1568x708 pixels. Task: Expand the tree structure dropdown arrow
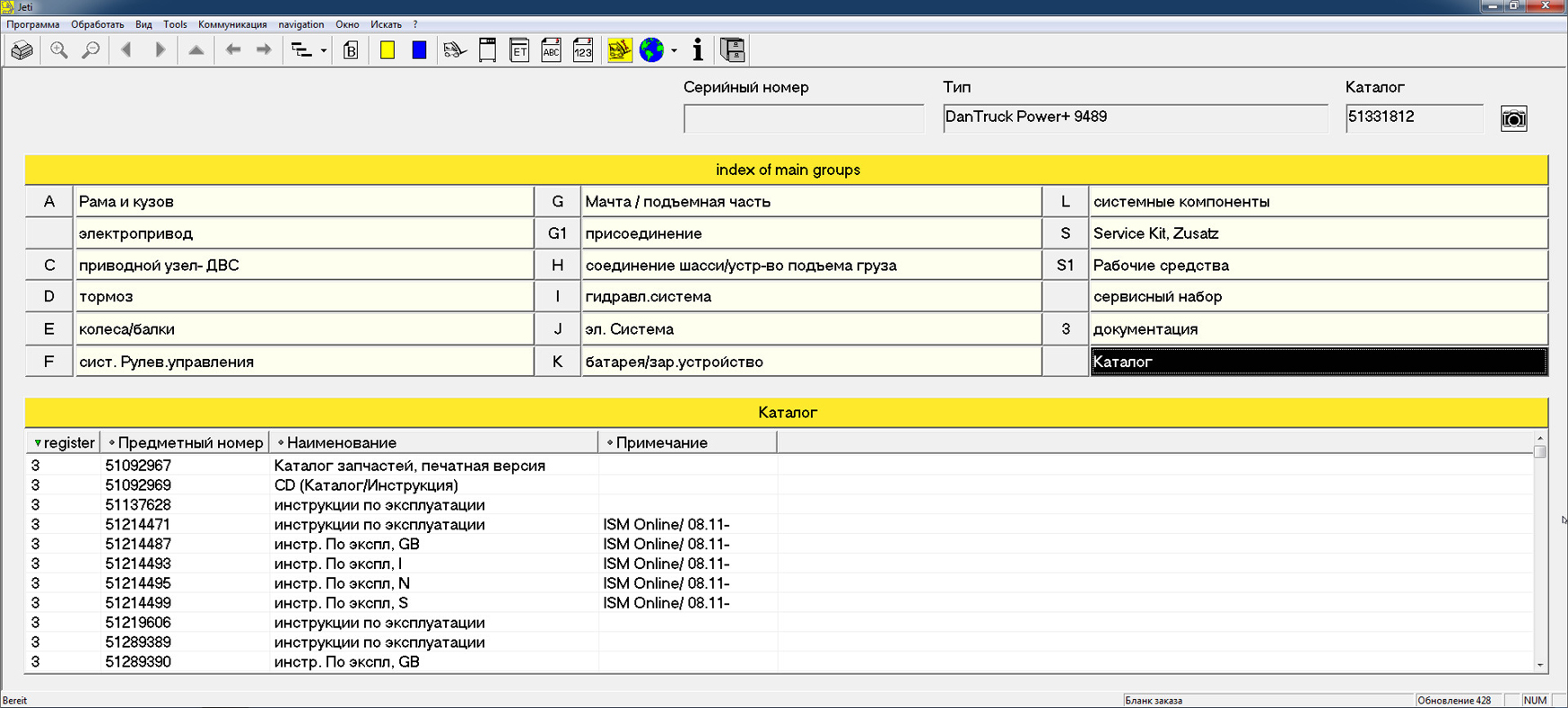click(x=324, y=51)
